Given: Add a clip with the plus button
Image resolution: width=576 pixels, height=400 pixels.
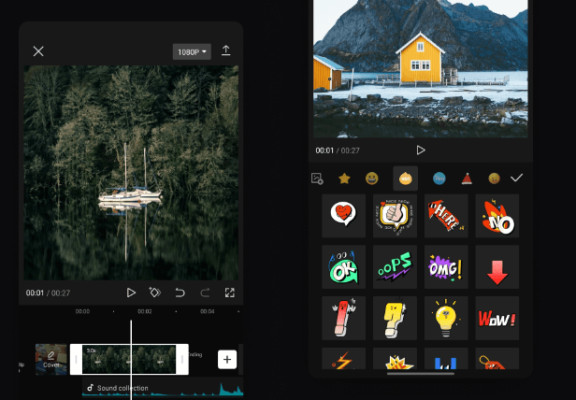Looking at the screenshot, I should [x=227, y=359].
